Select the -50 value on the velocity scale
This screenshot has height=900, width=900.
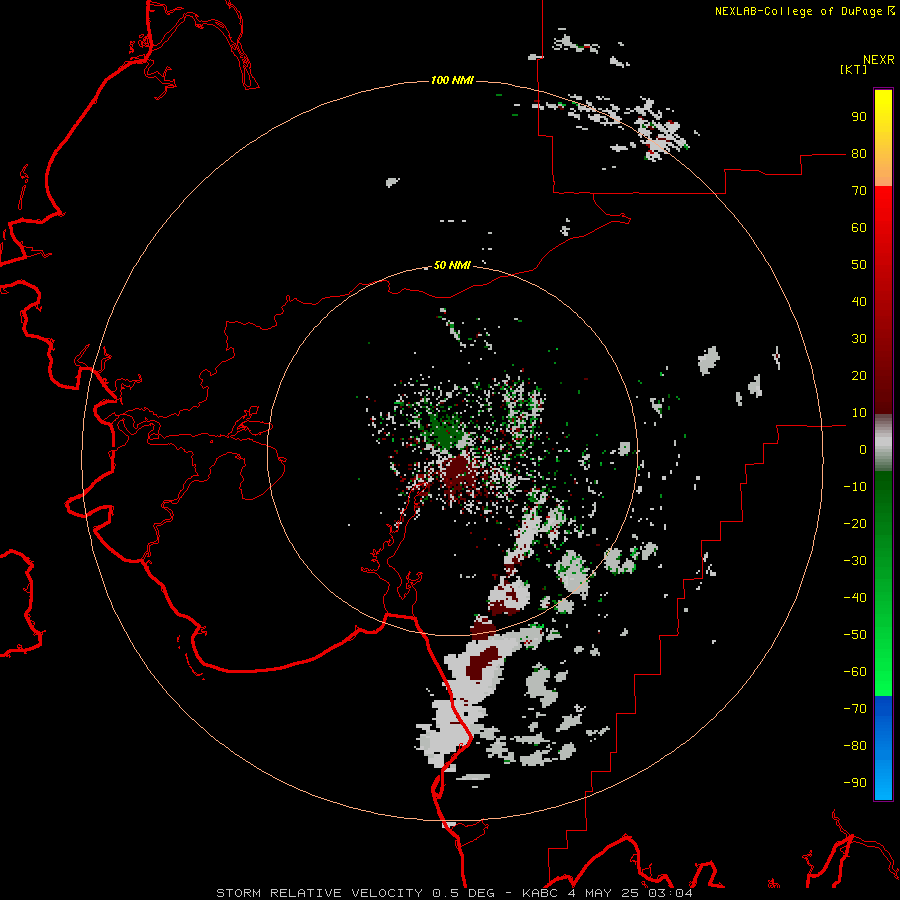tap(855, 635)
